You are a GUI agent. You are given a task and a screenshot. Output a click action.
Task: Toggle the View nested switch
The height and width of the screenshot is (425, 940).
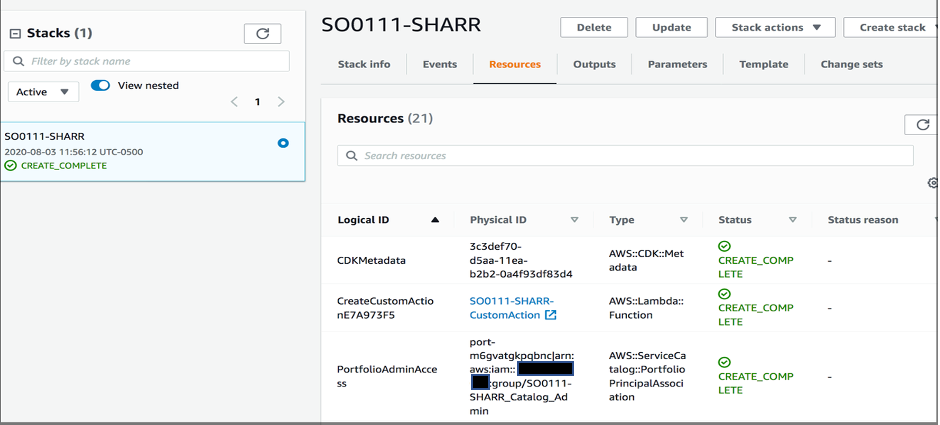tap(100, 85)
